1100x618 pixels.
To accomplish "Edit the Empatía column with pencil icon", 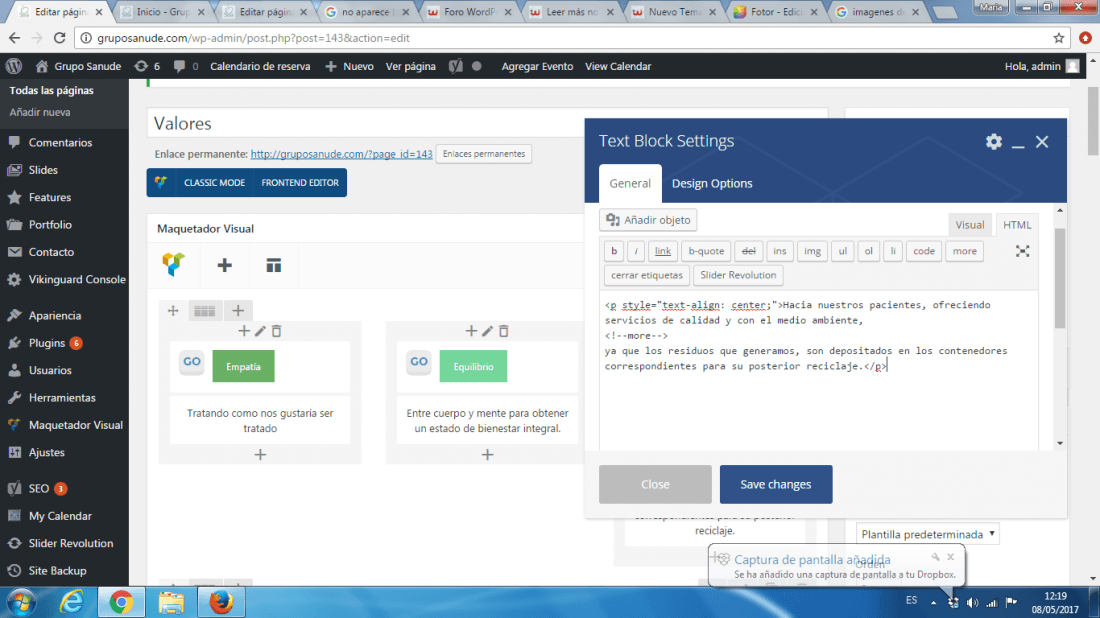I will (260, 331).
